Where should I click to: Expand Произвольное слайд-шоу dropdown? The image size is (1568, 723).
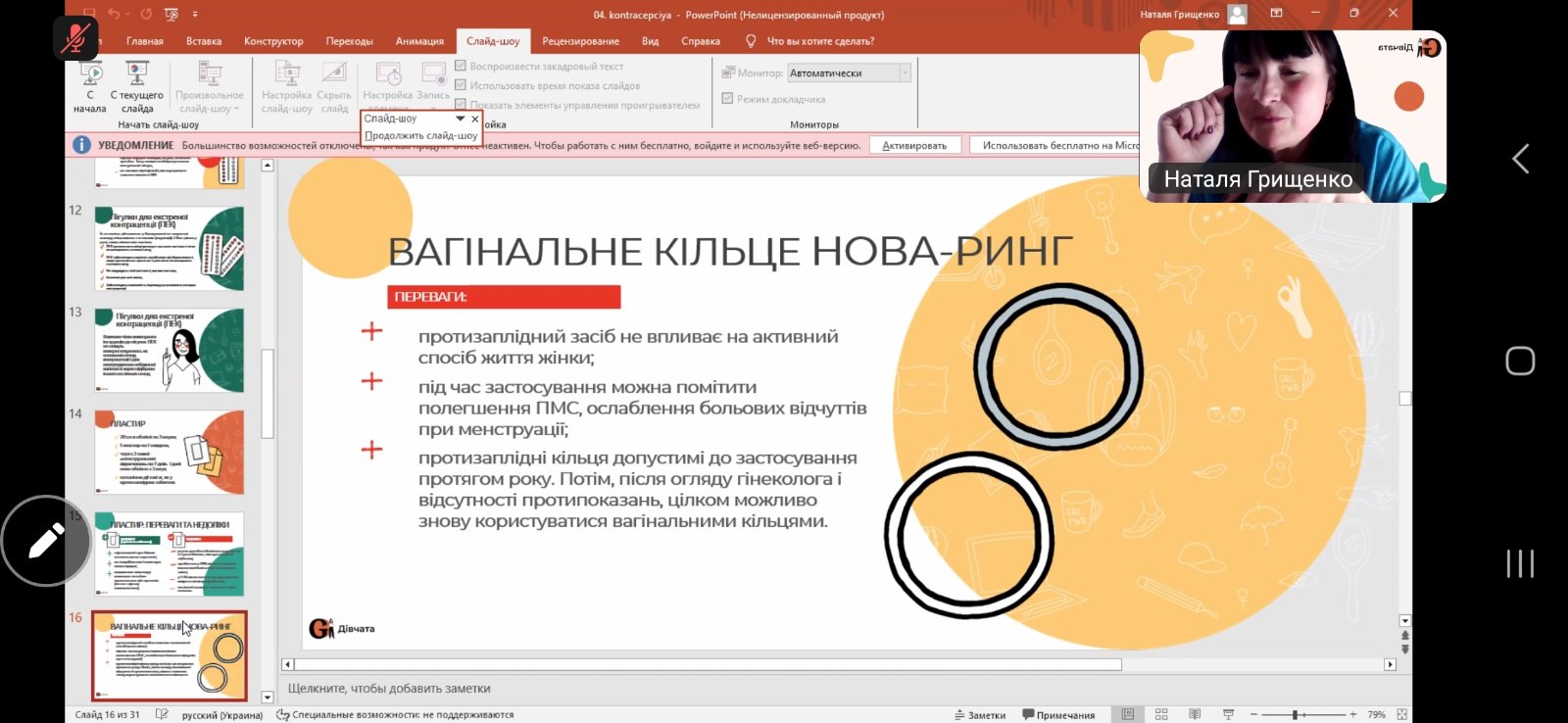coord(210,85)
